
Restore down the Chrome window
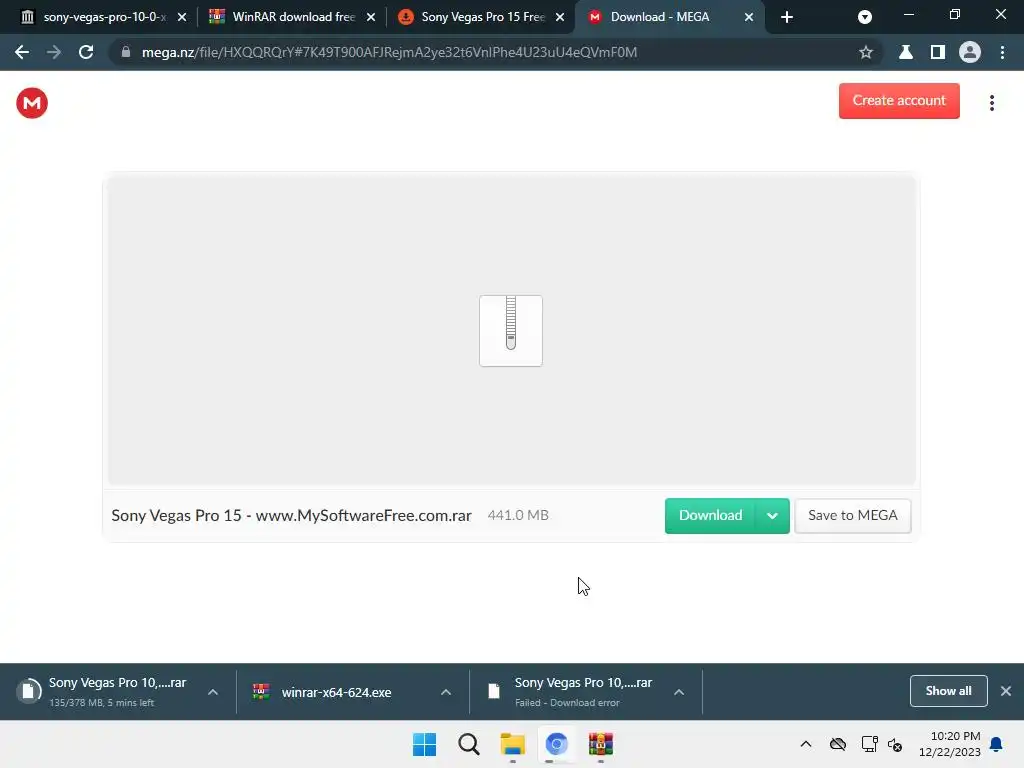click(954, 14)
